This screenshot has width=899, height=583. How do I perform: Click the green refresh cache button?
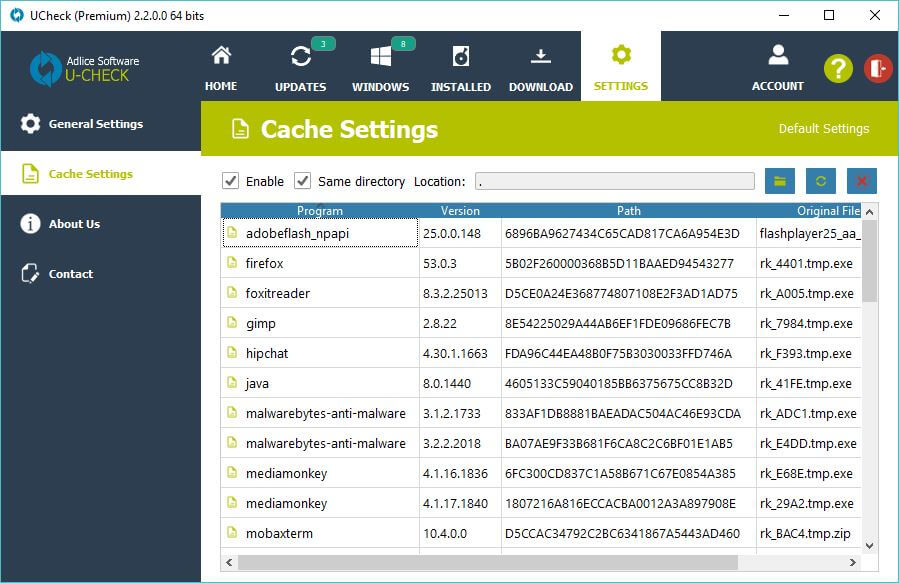[820, 181]
